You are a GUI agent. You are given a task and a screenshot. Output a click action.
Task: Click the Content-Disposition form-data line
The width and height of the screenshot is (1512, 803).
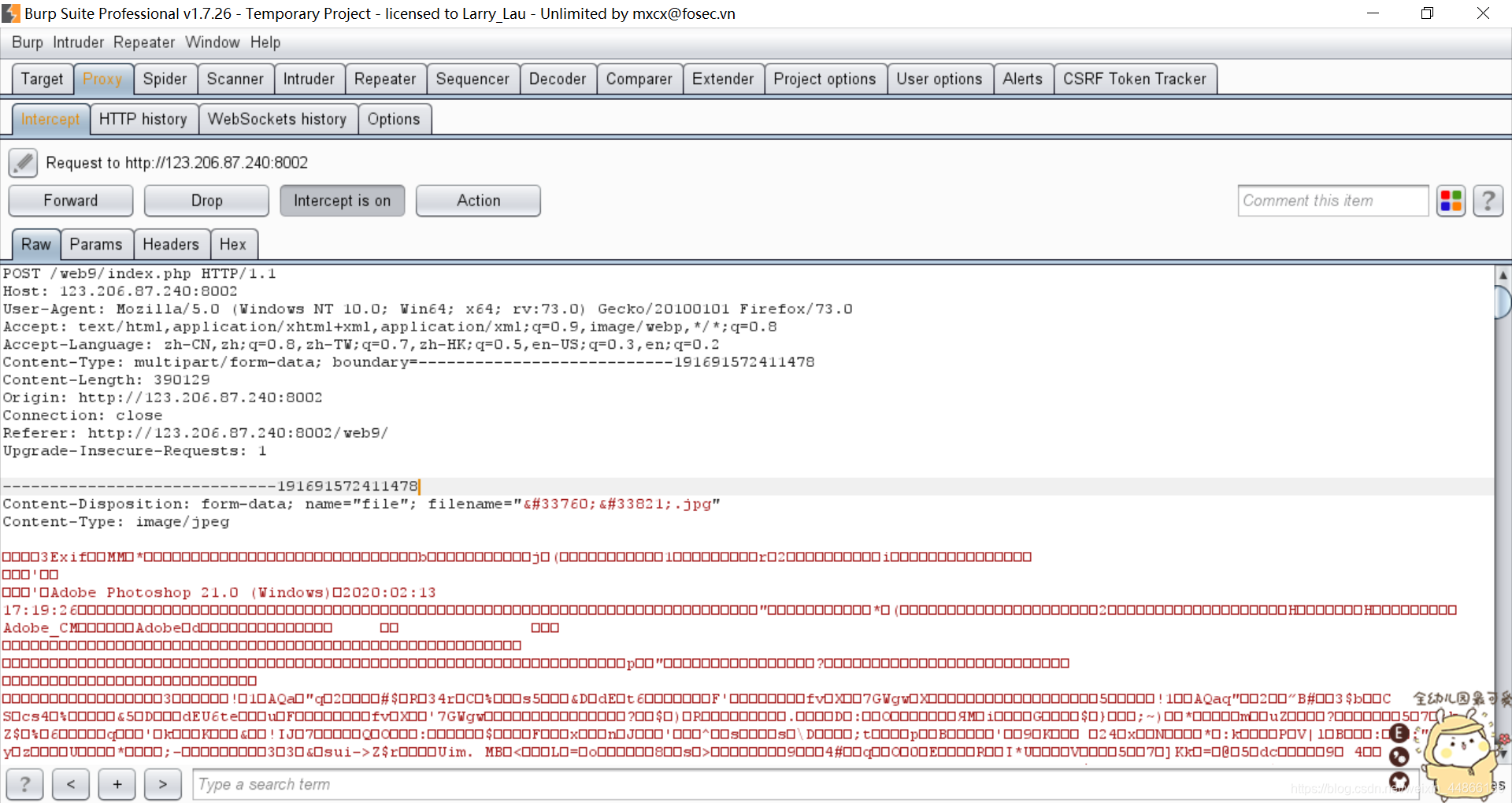click(361, 504)
